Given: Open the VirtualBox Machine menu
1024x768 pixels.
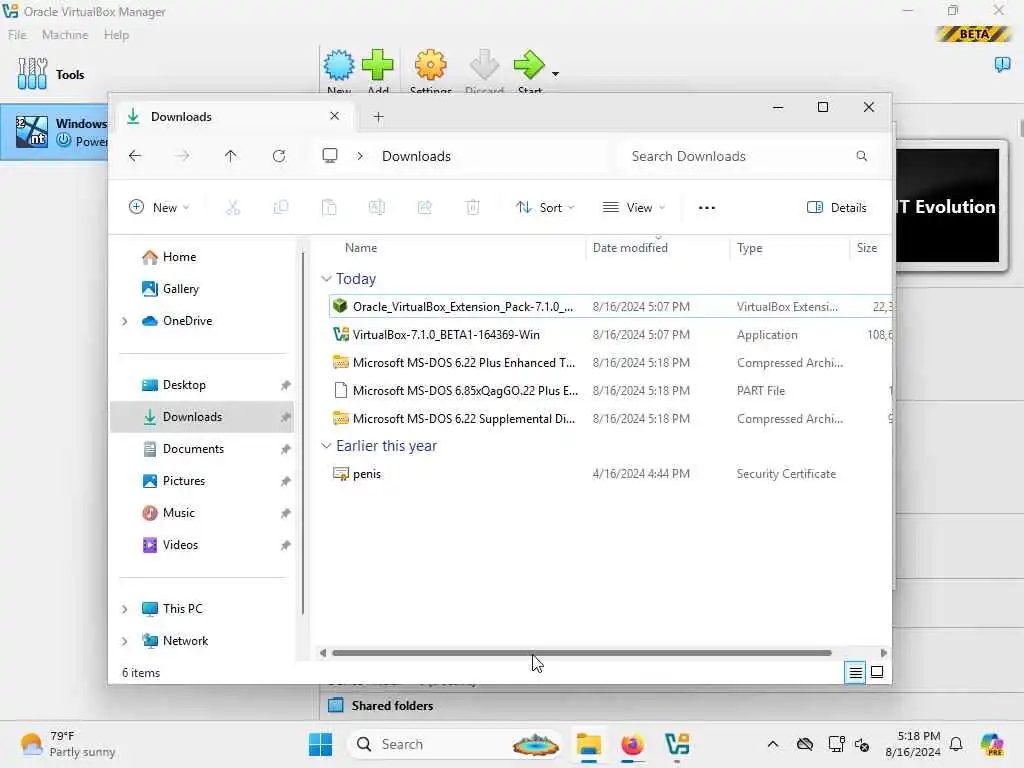Looking at the screenshot, I should 65,35.
